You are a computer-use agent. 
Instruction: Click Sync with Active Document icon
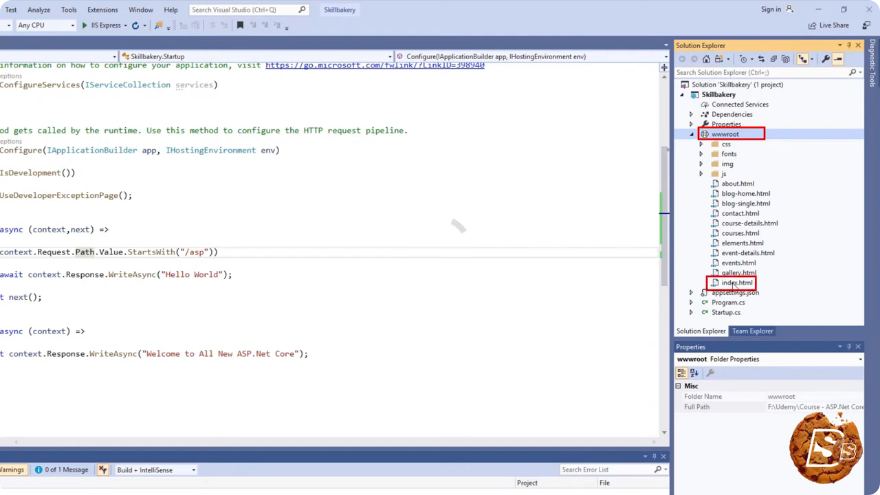pyautogui.click(x=761, y=59)
